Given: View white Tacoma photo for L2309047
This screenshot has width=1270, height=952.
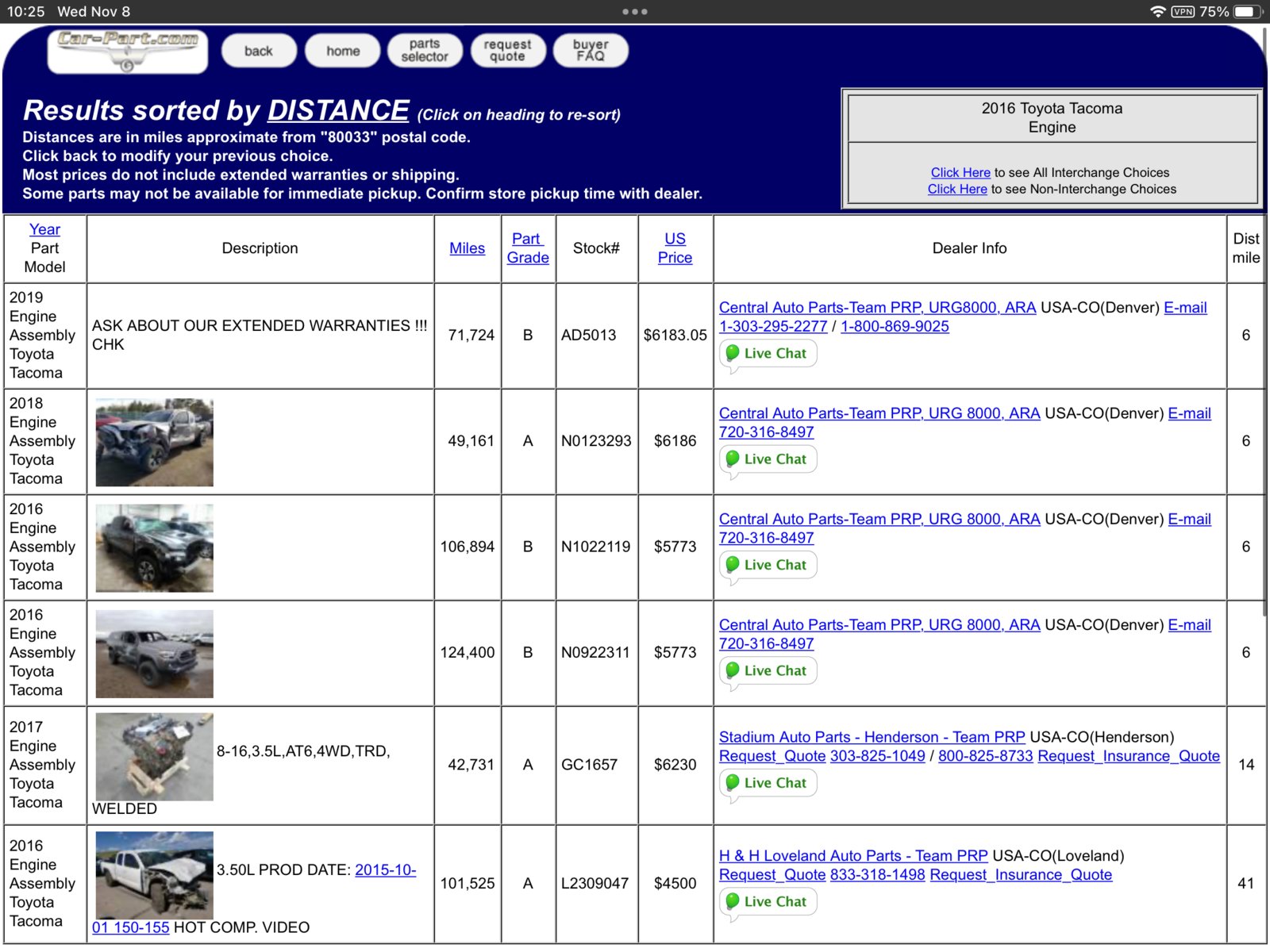Looking at the screenshot, I should (x=154, y=875).
